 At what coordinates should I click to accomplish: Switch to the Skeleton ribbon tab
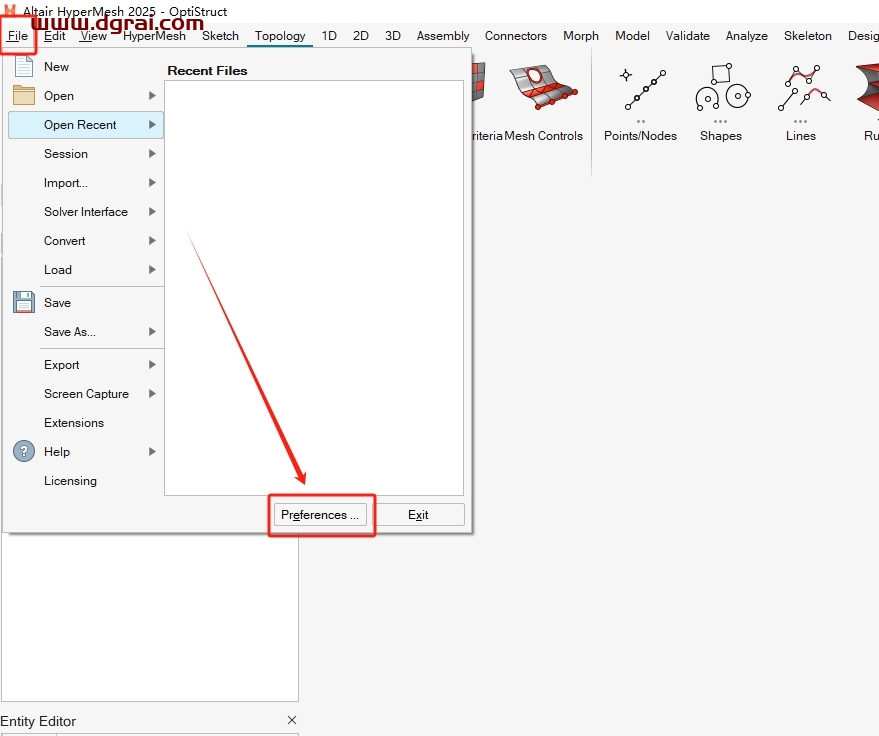[x=808, y=36]
